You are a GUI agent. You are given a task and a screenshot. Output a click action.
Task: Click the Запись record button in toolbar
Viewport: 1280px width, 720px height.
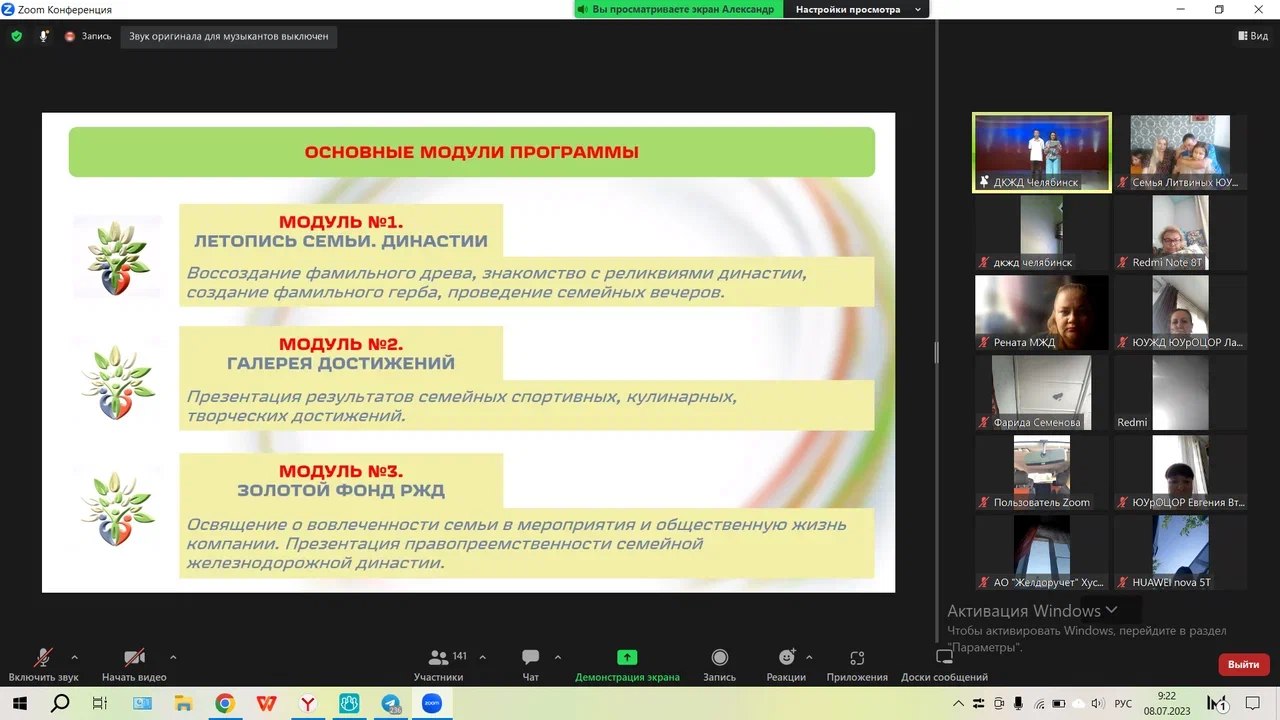(719, 665)
